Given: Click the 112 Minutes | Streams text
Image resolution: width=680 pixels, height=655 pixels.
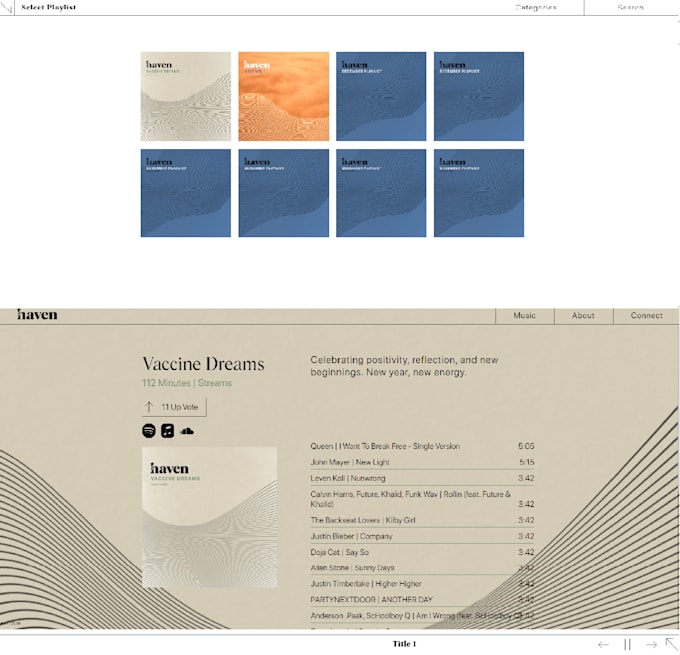Looking at the screenshot, I should click(187, 383).
